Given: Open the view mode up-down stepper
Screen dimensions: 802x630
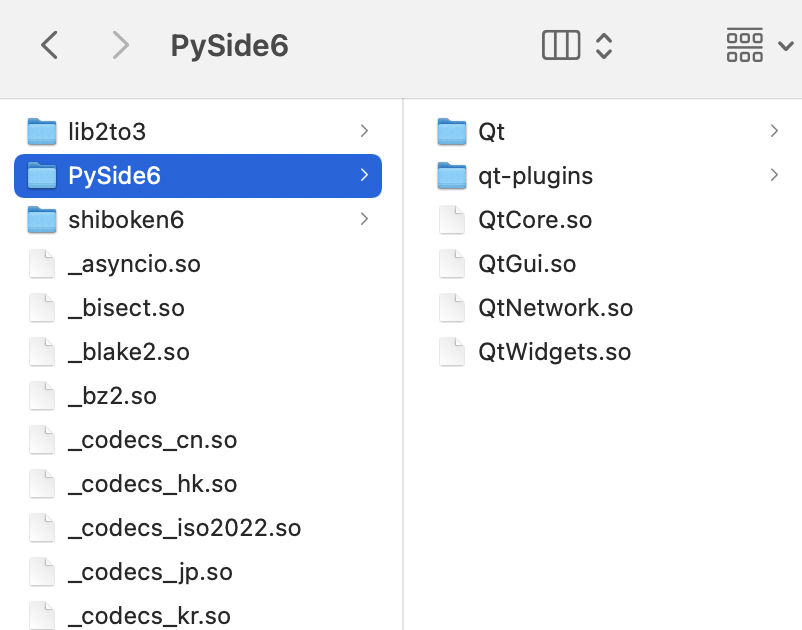Looking at the screenshot, I should (x=604, y=46).
